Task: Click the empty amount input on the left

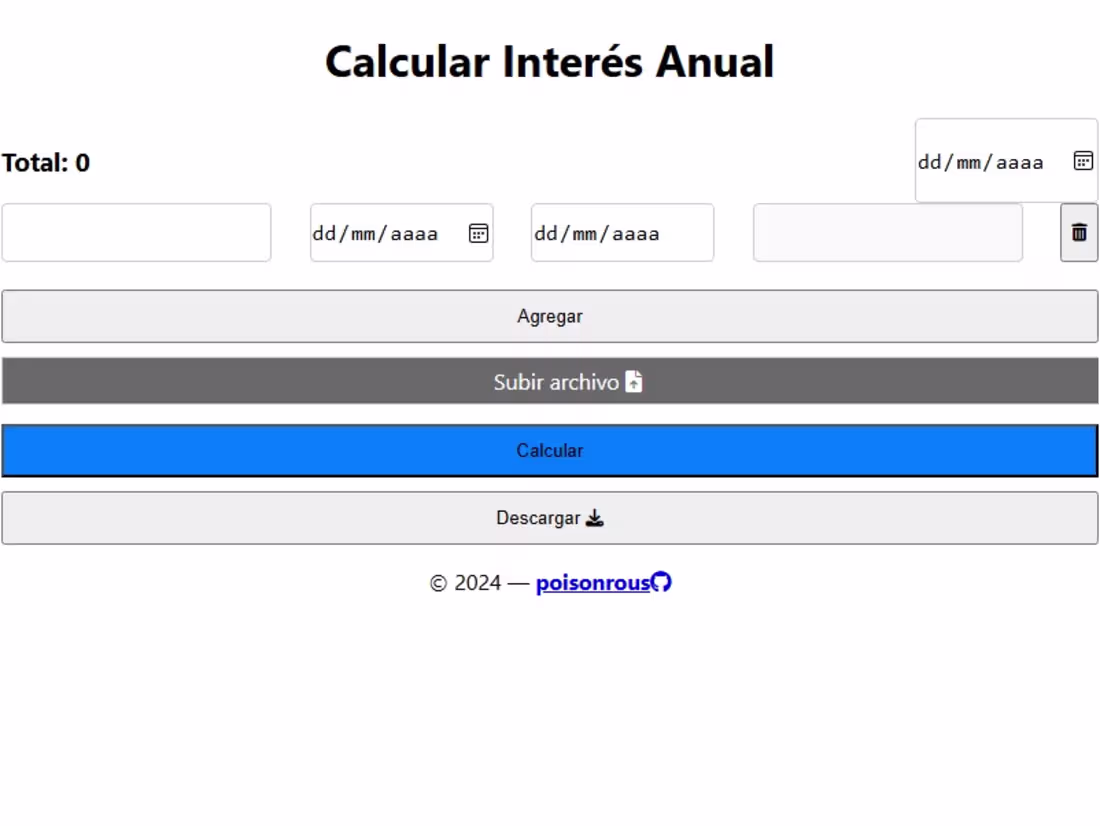Action: pos(137,232)
